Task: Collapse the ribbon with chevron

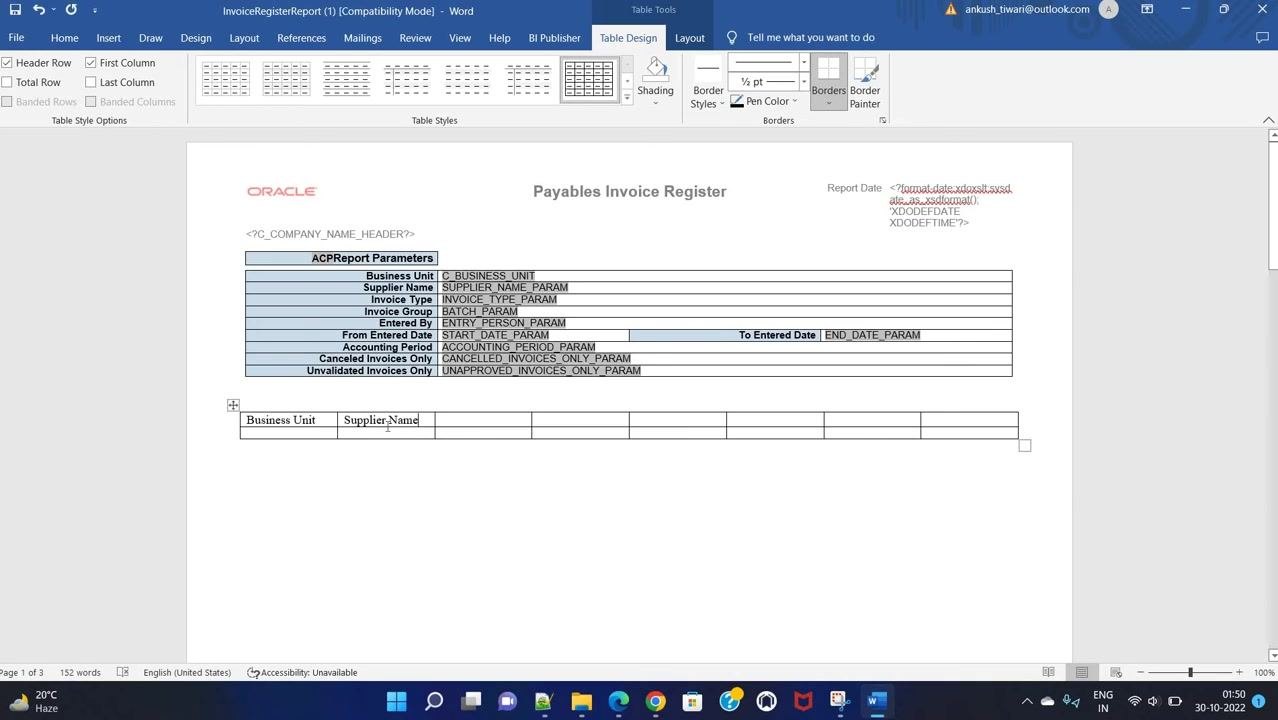Action: 1268,121
